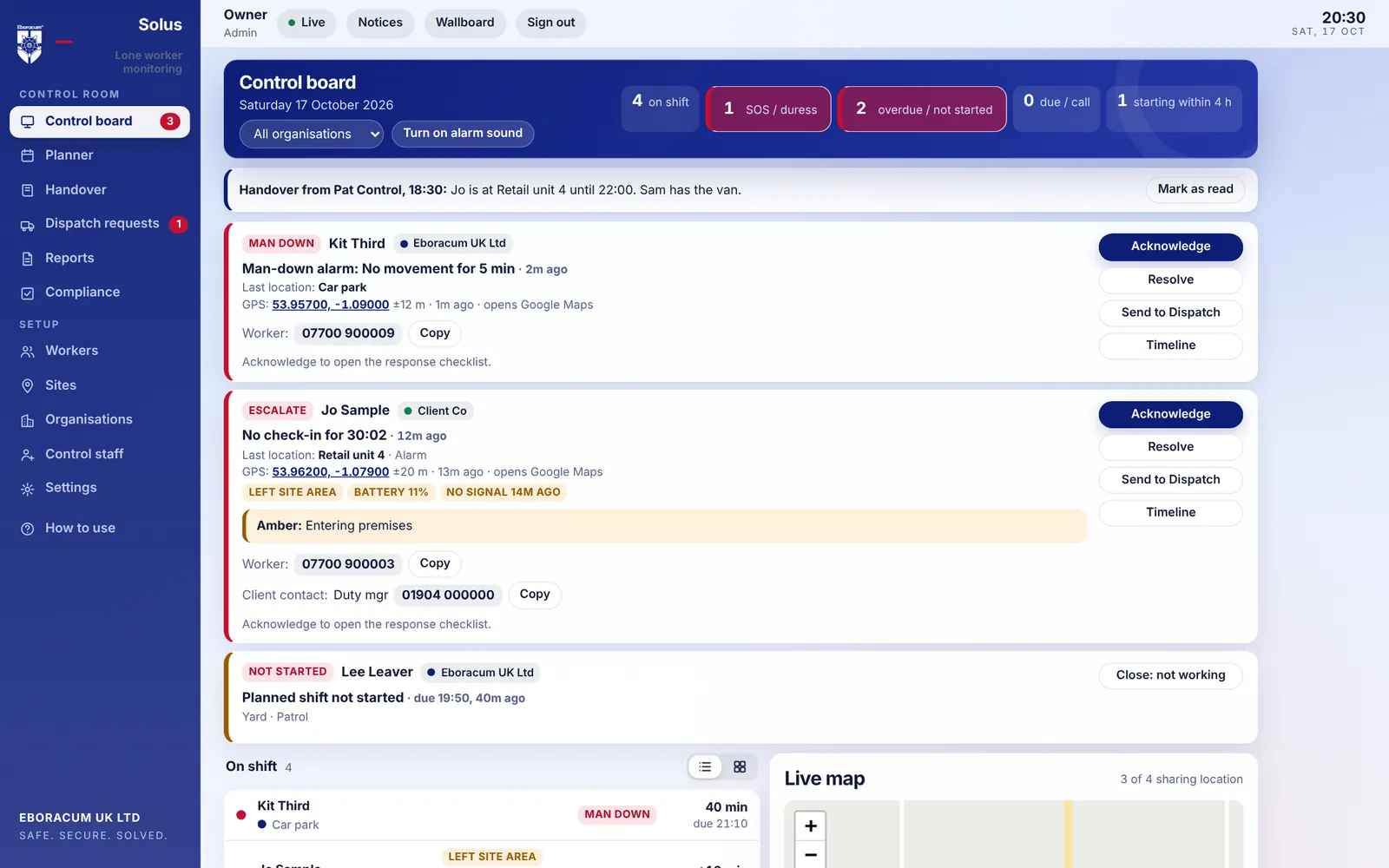Acknowledge Kit Third man-down alarm
1389x868 pixels.
1170,247
